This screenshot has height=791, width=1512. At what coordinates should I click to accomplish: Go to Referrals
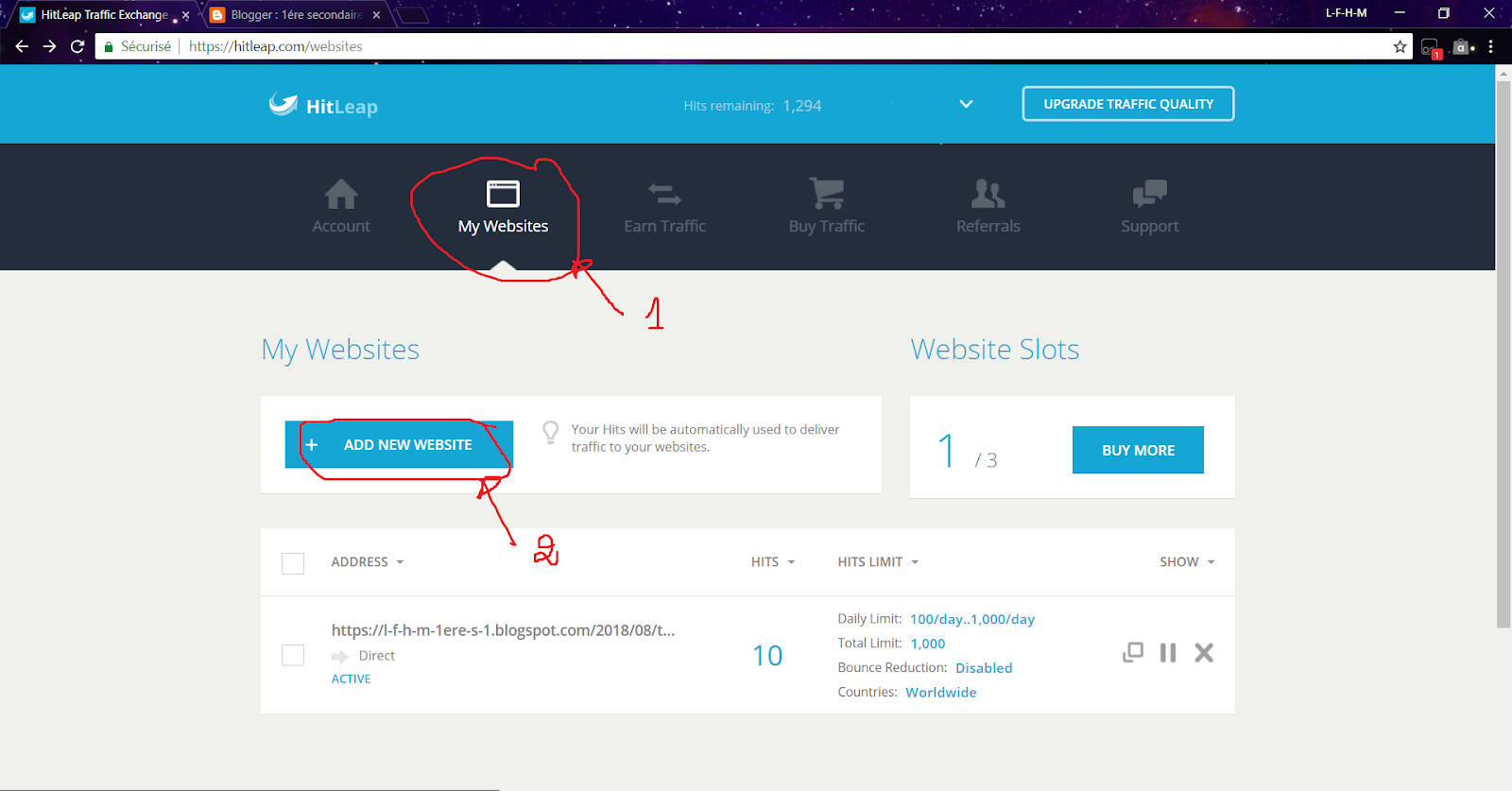[988, 206]
